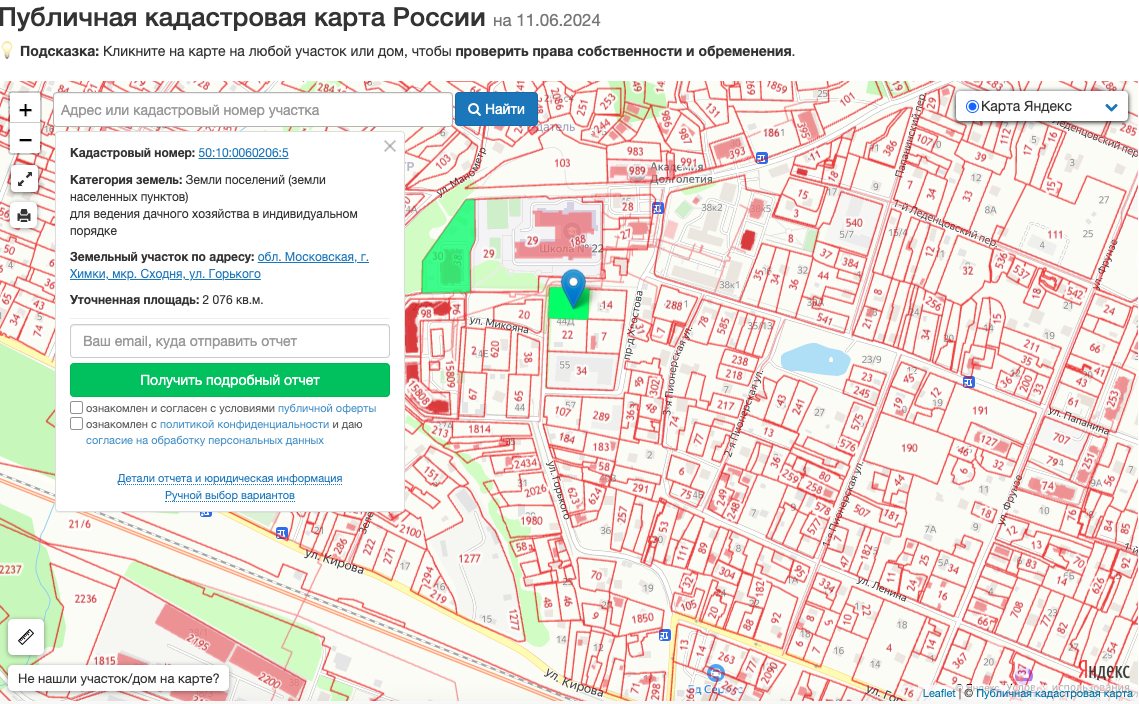
Task: Click the ул. Папанина street label
Action: (x=1079, y=421)
